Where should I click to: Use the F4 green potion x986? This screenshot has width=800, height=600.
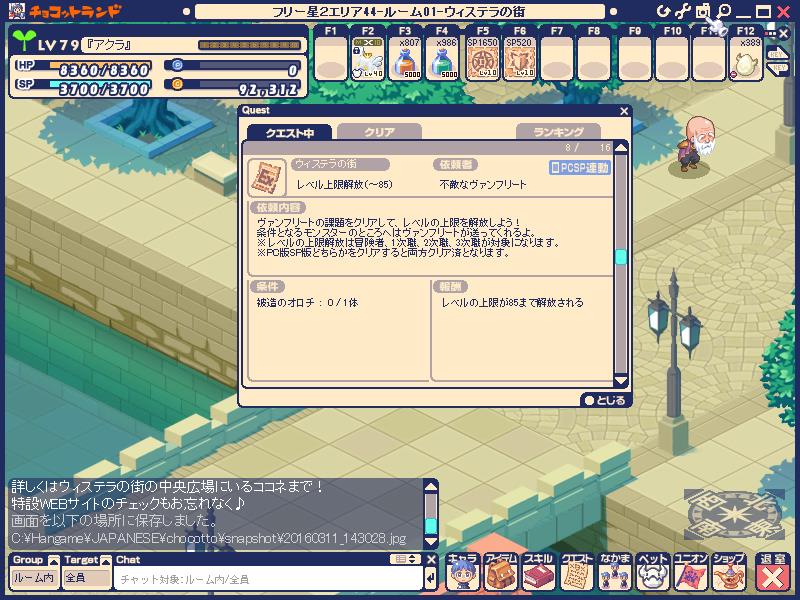click(x=442, y=58)
